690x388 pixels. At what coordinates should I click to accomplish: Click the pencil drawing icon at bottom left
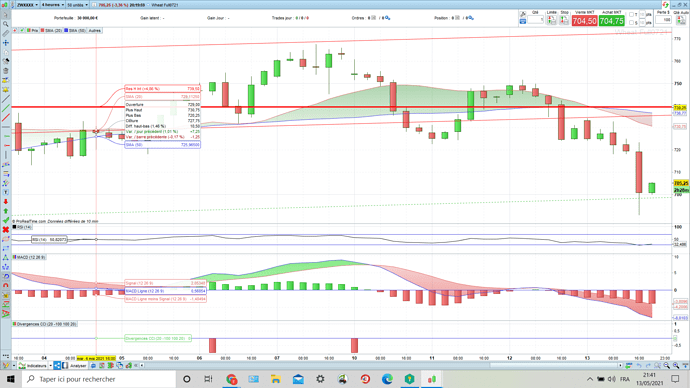(x=6, y=366)
